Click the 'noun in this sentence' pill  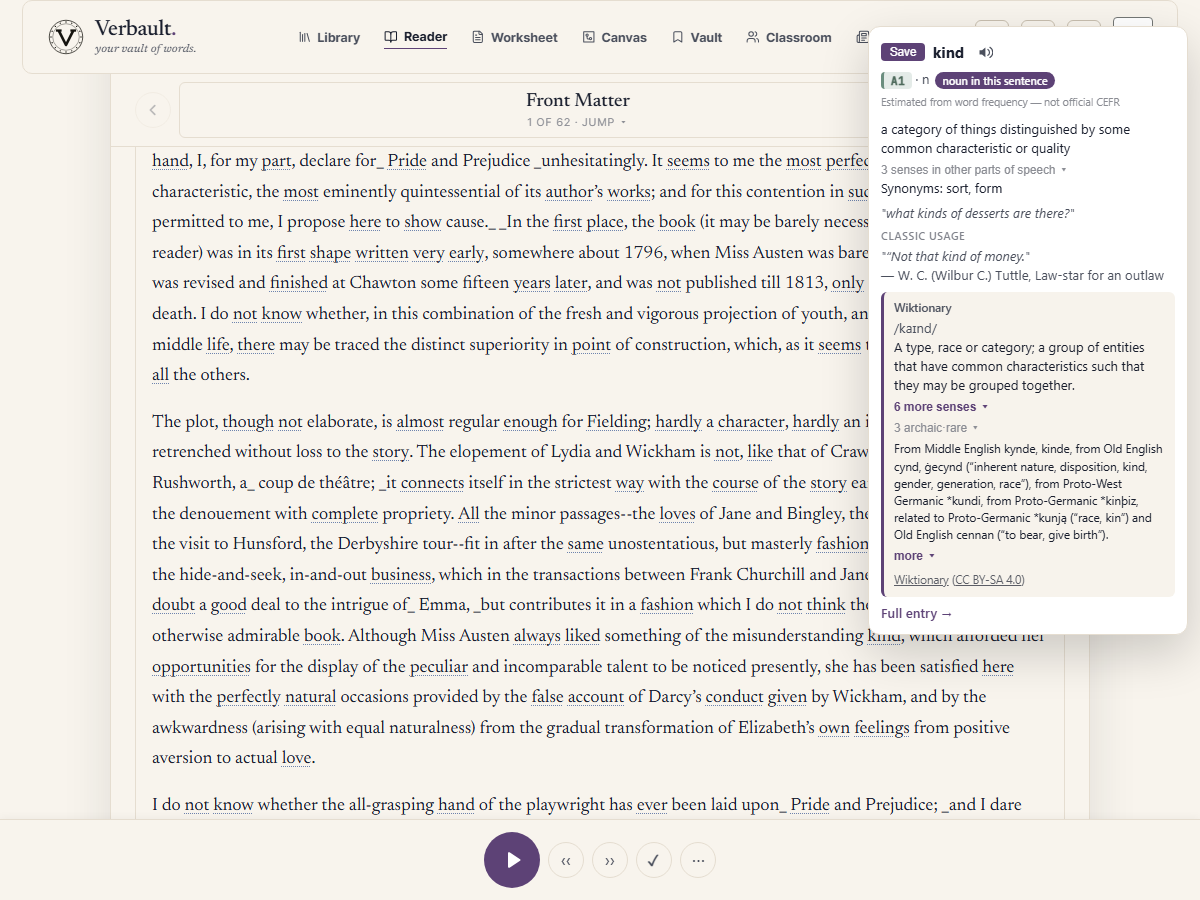pos(995,81)
